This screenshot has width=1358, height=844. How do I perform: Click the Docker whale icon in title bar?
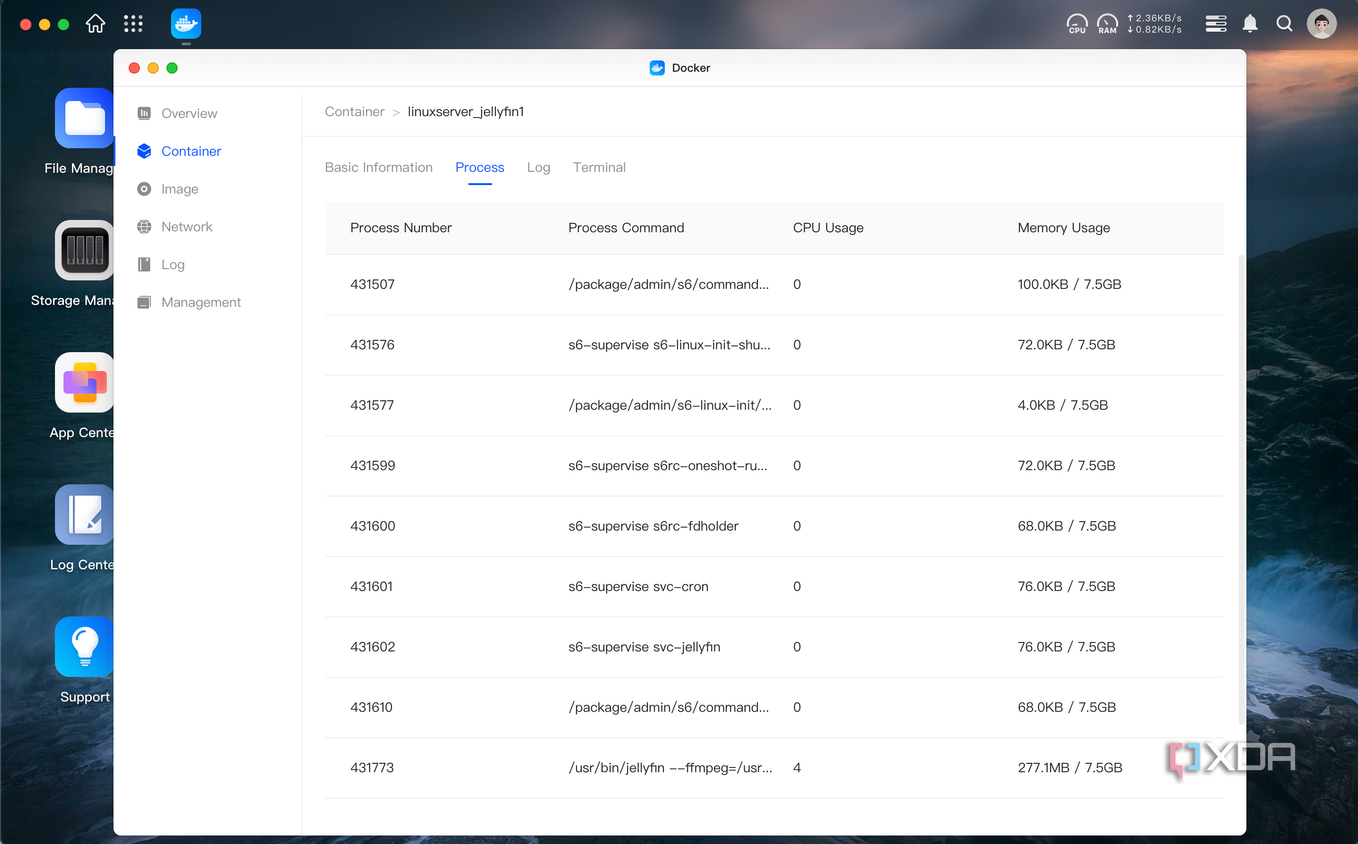click(x=657, y=68)
